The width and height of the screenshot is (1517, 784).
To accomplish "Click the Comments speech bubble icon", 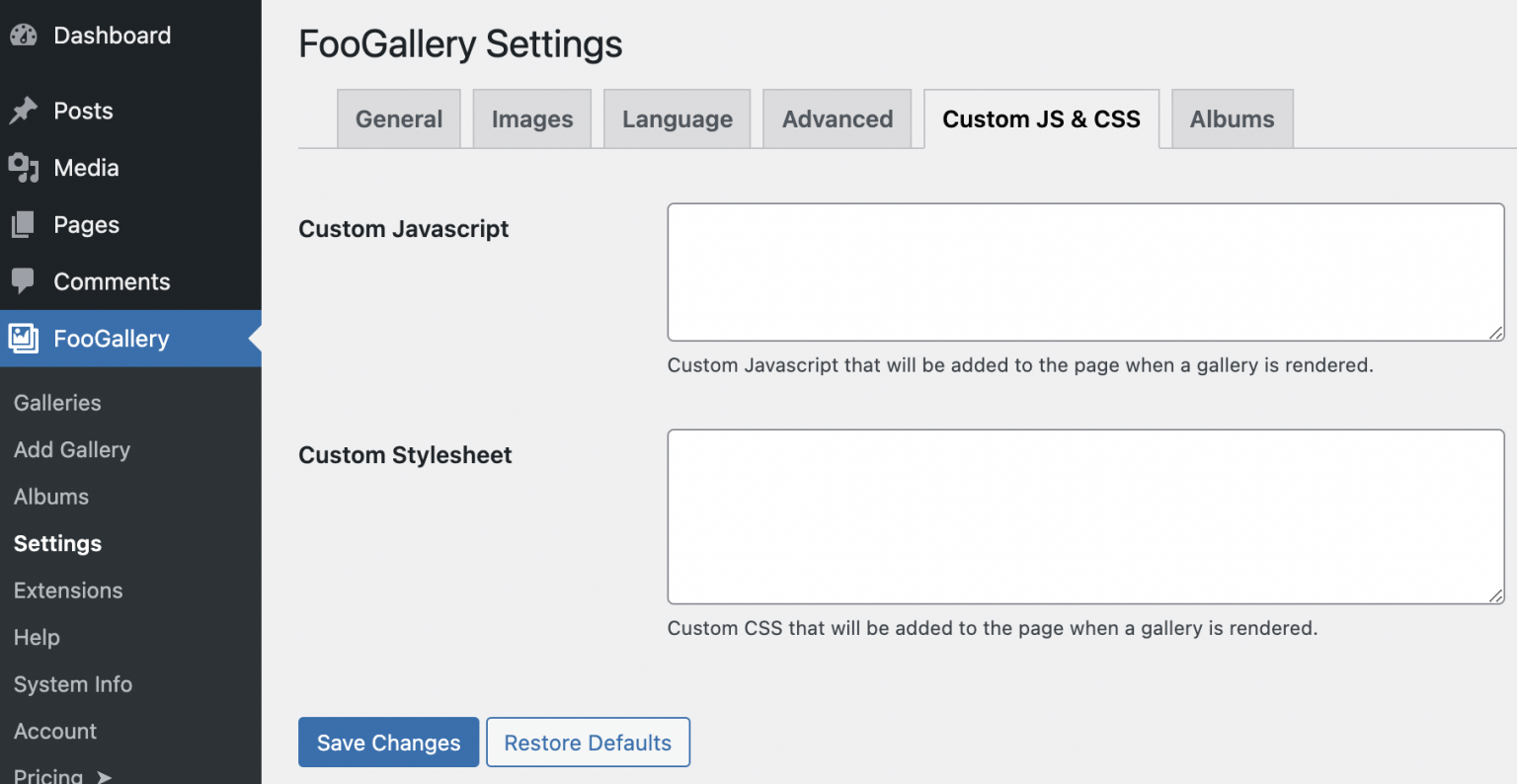I will (23, 282).
